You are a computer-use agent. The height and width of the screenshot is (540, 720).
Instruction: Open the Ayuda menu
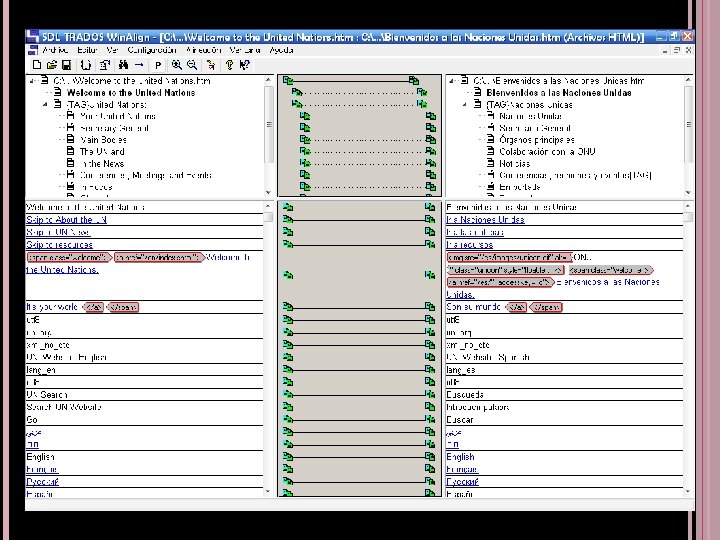(281, 50)
